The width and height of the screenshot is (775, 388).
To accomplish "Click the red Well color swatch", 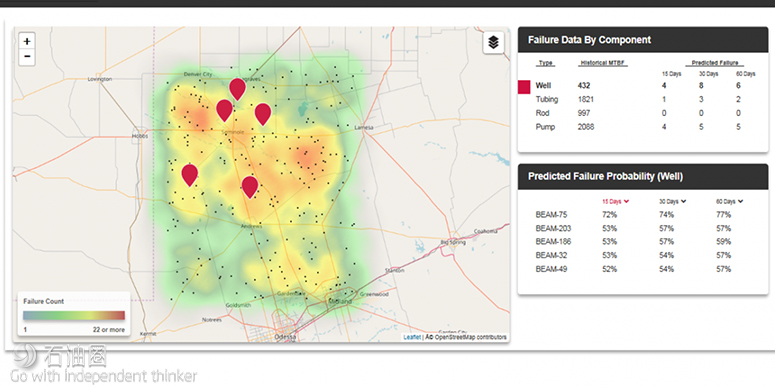I will click(x=524, y=87).
